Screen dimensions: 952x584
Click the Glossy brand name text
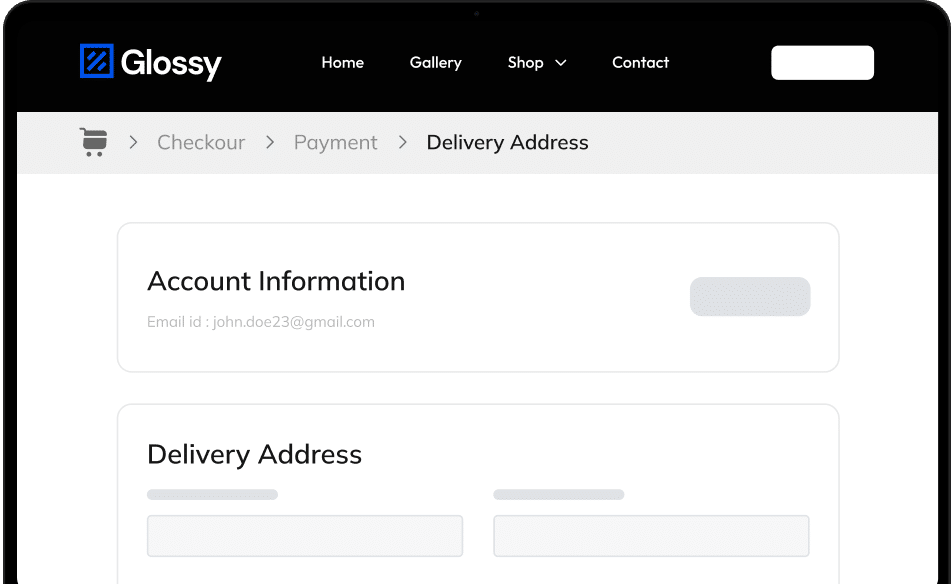pos(171,63)
